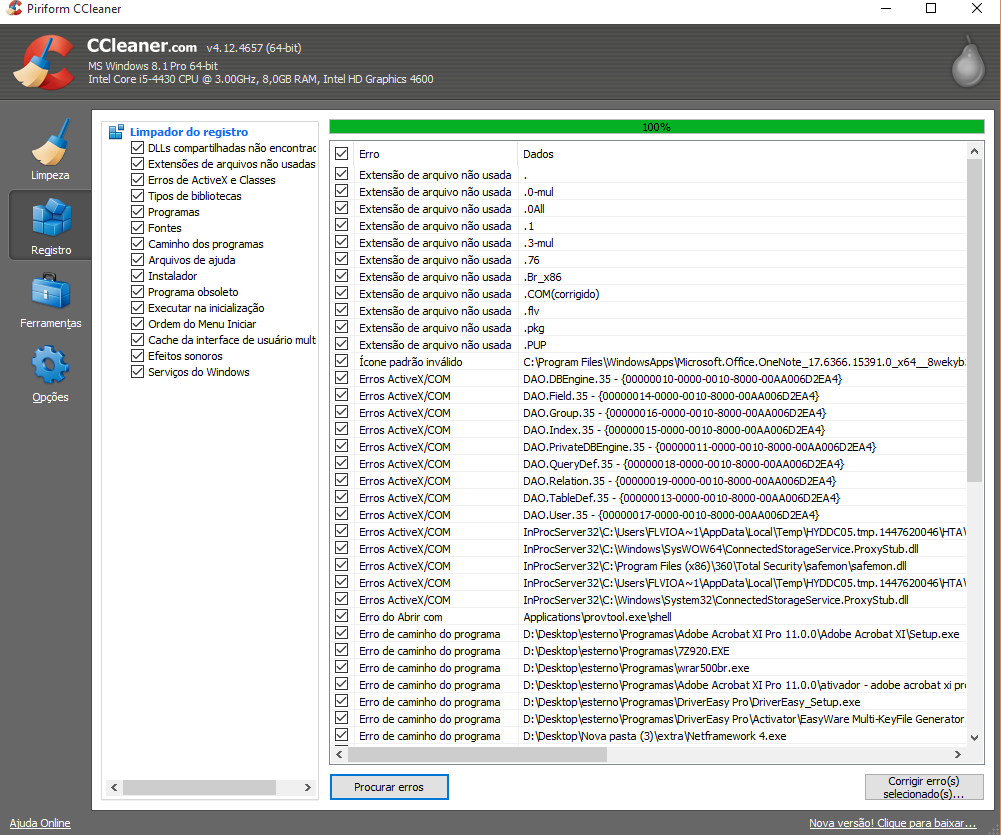Click the 100% scan progress bar
This screenshot has width=1001, height=835.
656,127
